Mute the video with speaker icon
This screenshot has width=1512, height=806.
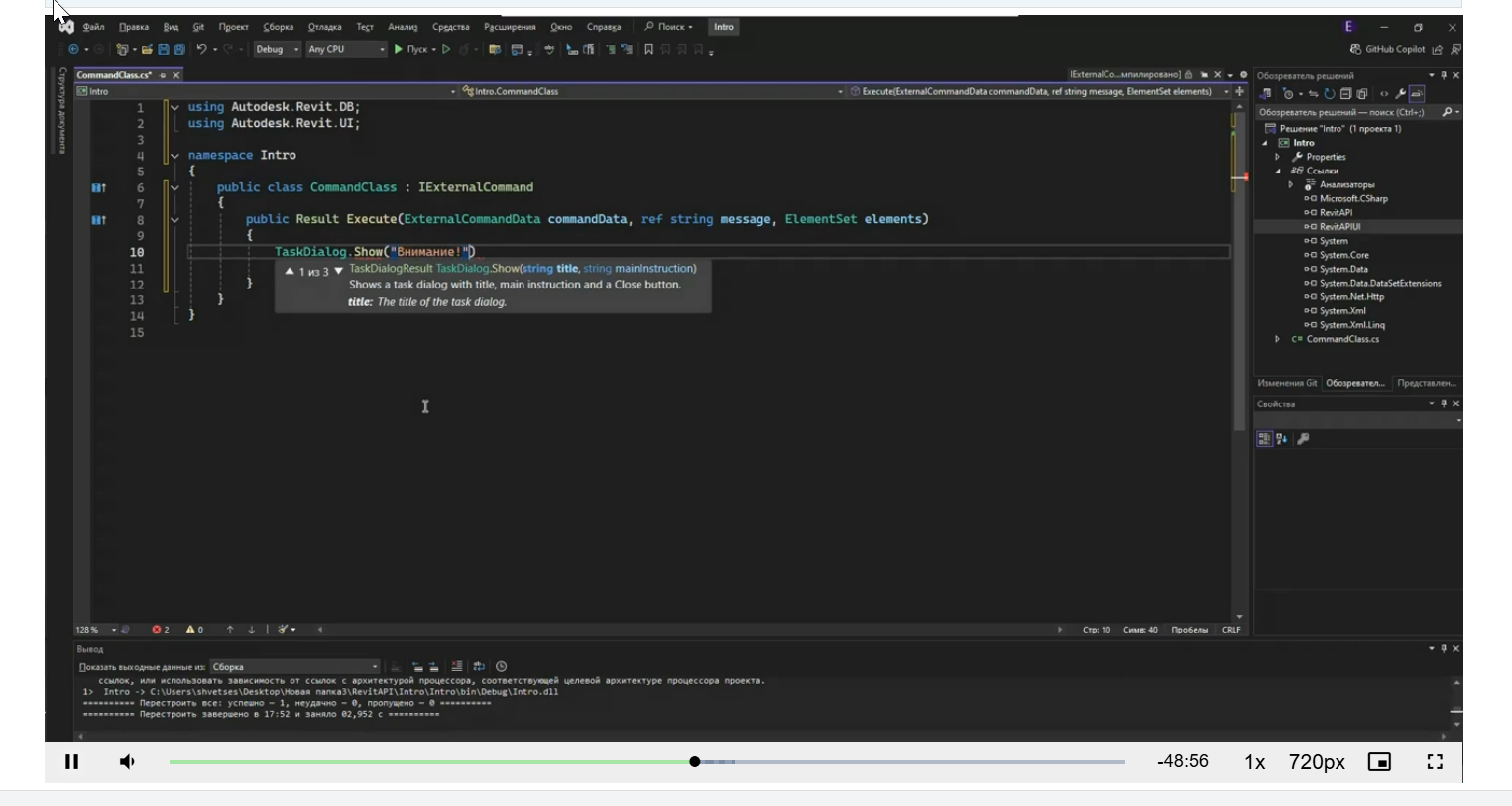point(127,762)
